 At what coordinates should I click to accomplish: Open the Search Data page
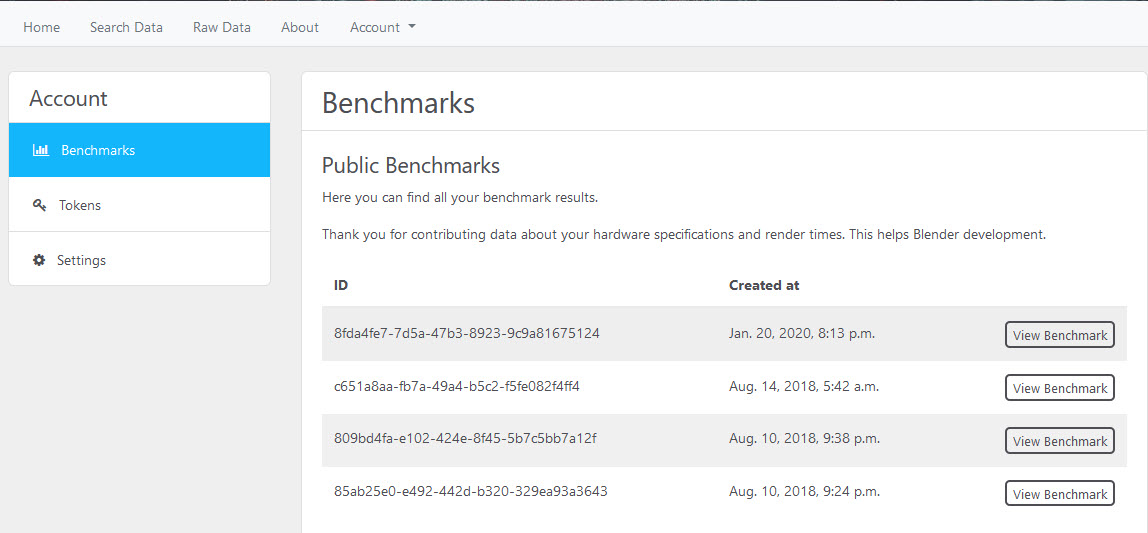pyautogui.click(x=127, y=27)
